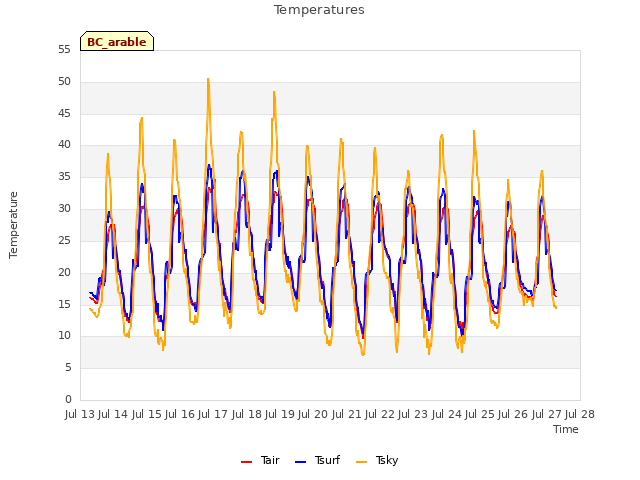Click the 55 y-axis tick label
640x480 pixels.
64,50
